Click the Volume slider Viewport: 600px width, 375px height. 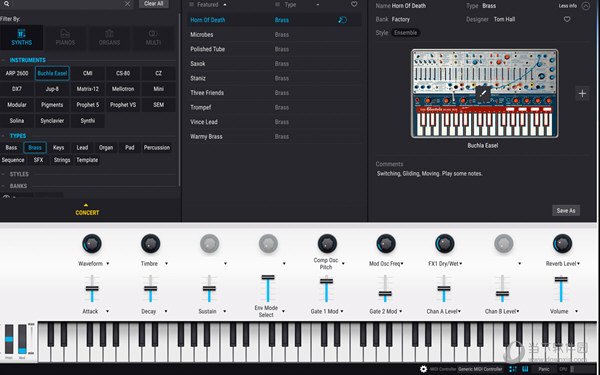[561, 289]
